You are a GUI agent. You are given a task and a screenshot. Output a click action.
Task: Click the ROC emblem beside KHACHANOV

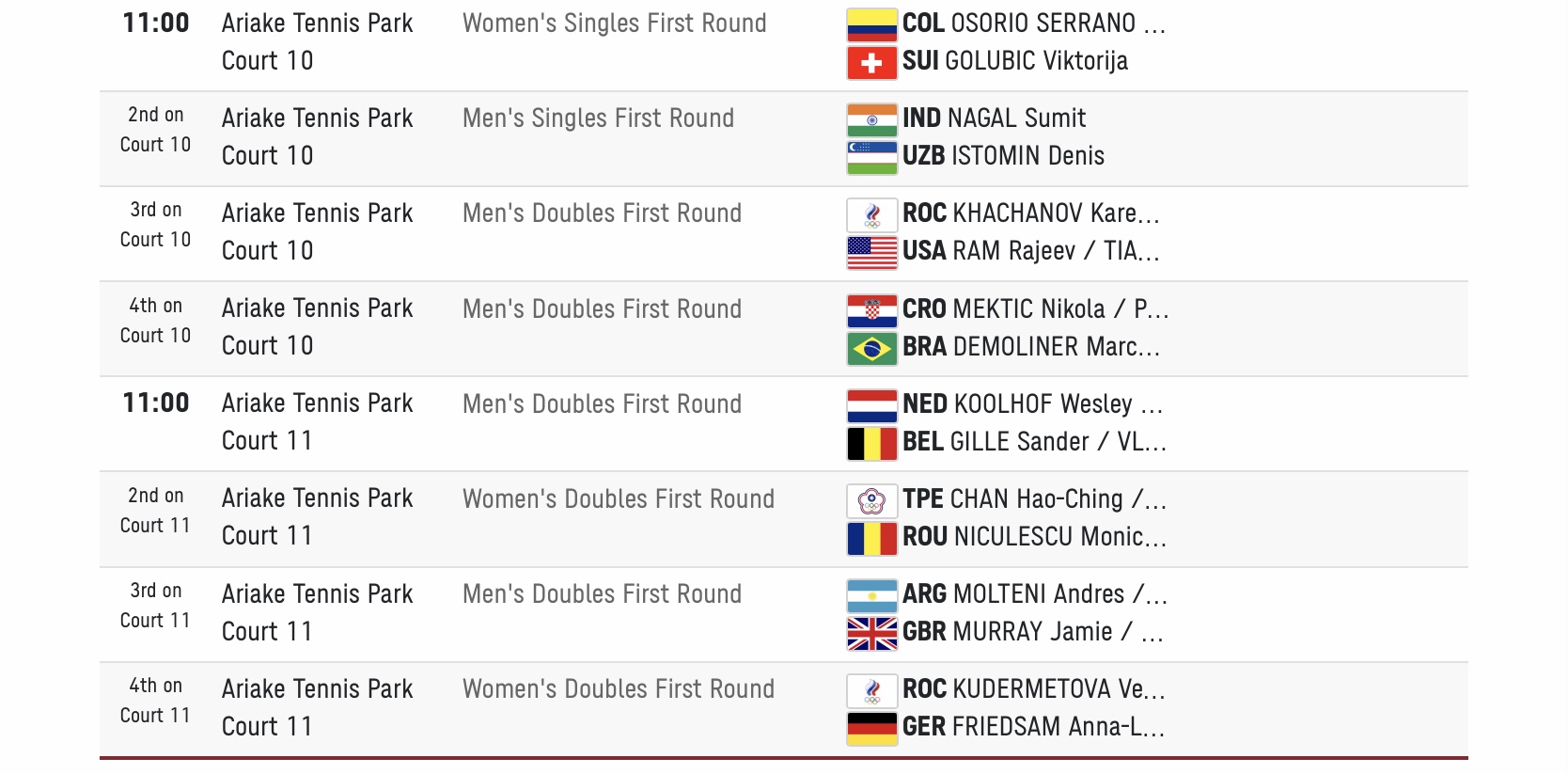(x=871, y=214)
